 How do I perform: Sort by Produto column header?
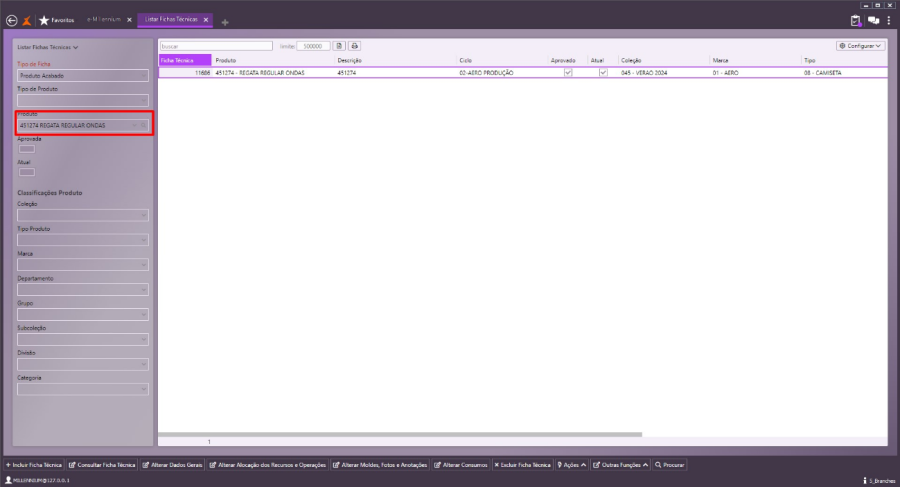[273, 60]
